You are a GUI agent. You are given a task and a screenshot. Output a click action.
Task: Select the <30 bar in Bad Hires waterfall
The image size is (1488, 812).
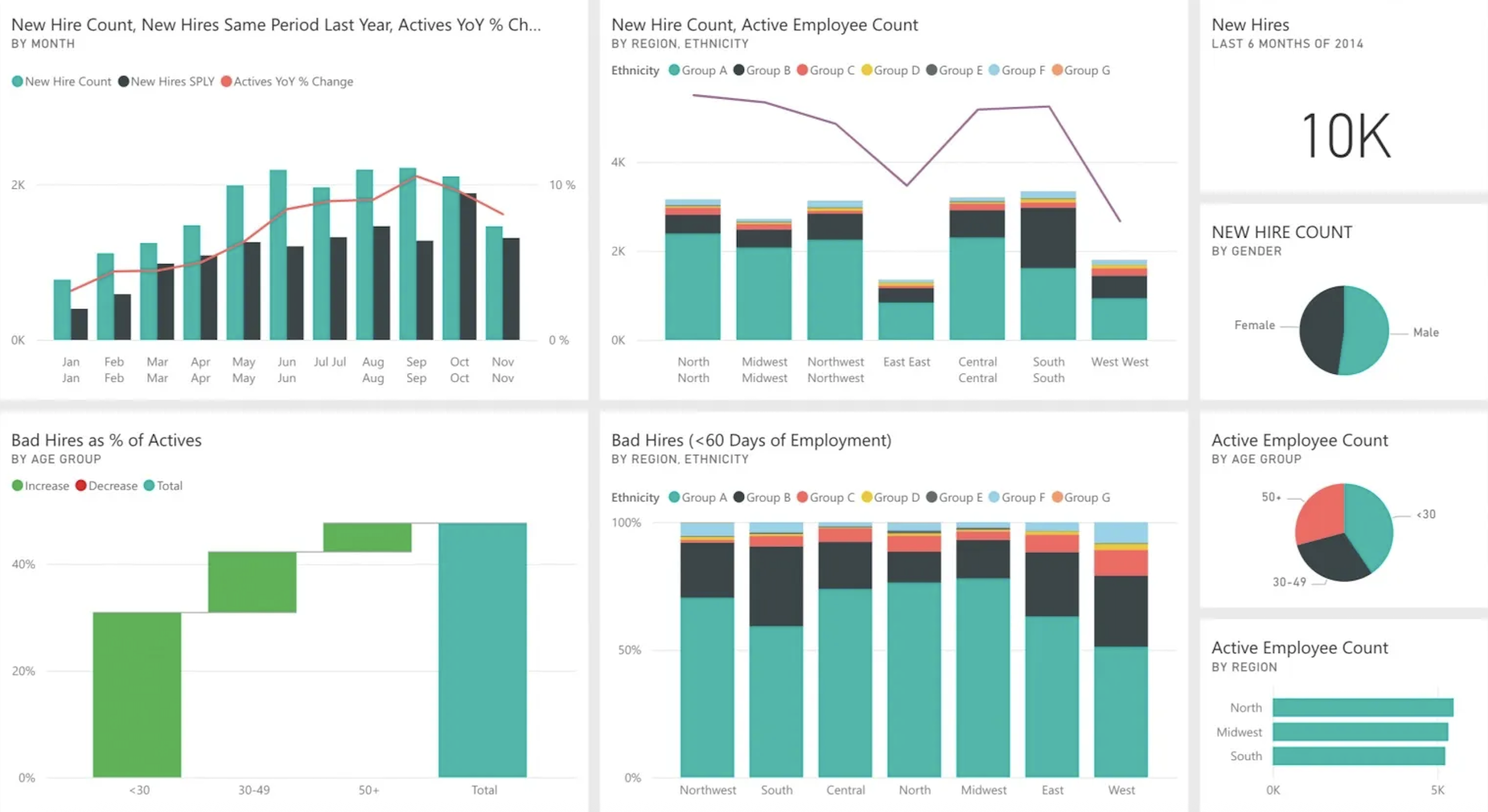(x=137, y=694)
